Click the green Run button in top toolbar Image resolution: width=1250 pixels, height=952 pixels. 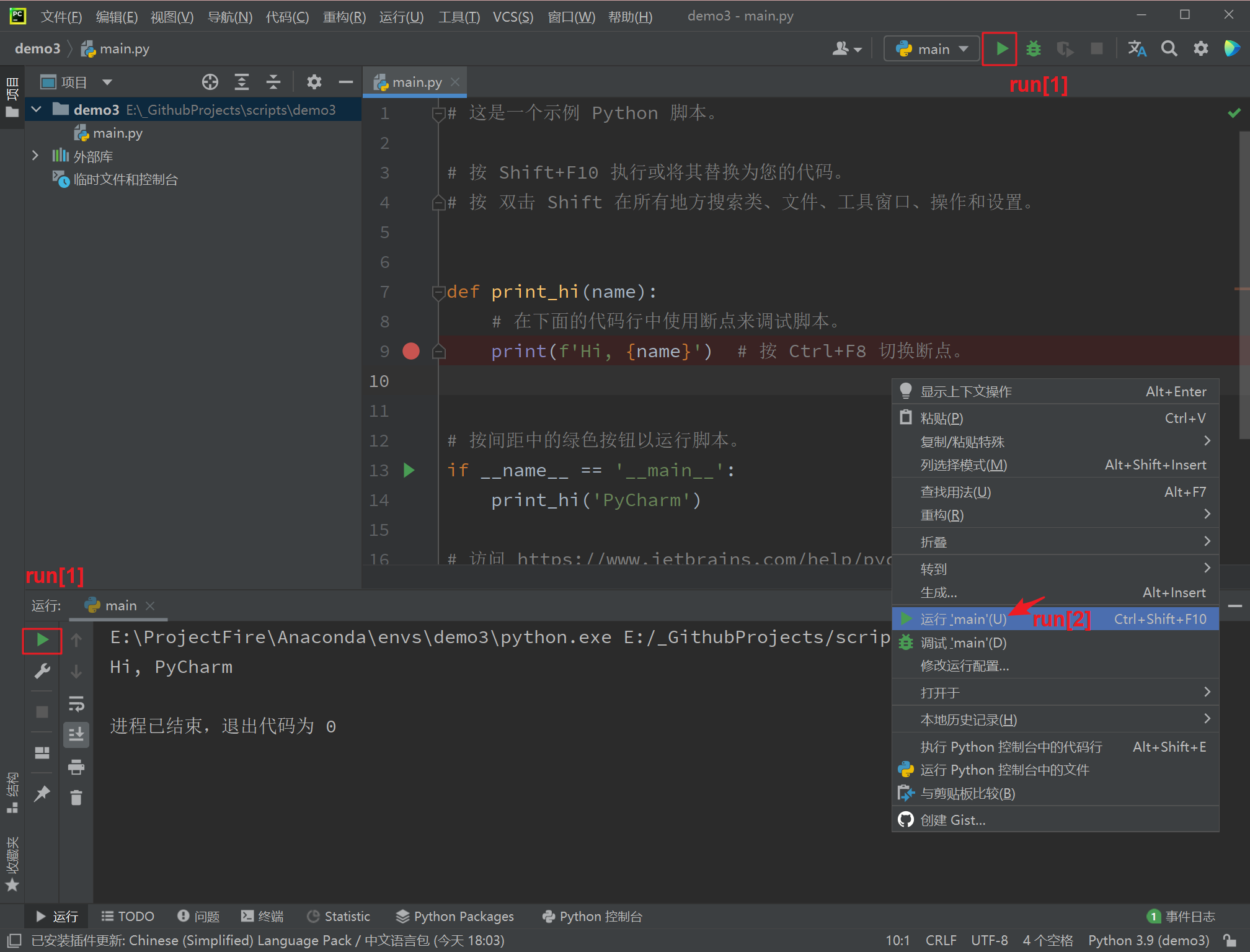(x=1001, y=48)
